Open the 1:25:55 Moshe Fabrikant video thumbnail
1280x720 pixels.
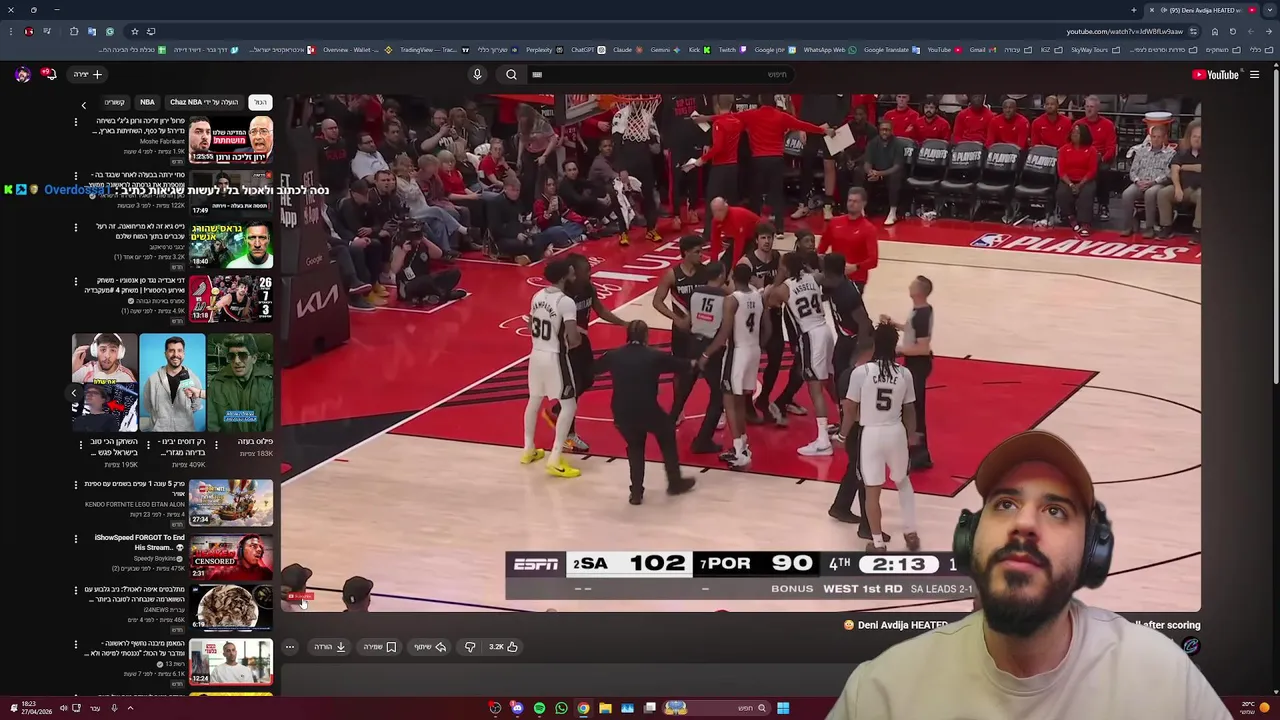coord(231,139)
